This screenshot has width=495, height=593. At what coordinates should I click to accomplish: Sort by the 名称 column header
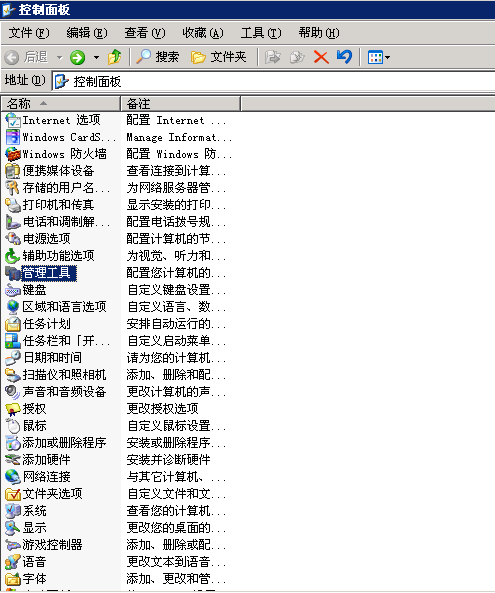pyautogui.click(x=61, y=103)
